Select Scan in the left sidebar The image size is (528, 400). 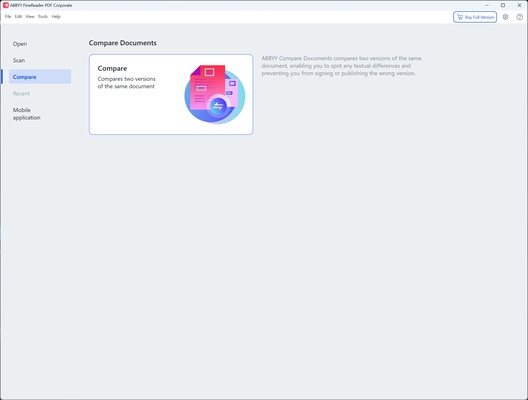click(x=40, y=60)
